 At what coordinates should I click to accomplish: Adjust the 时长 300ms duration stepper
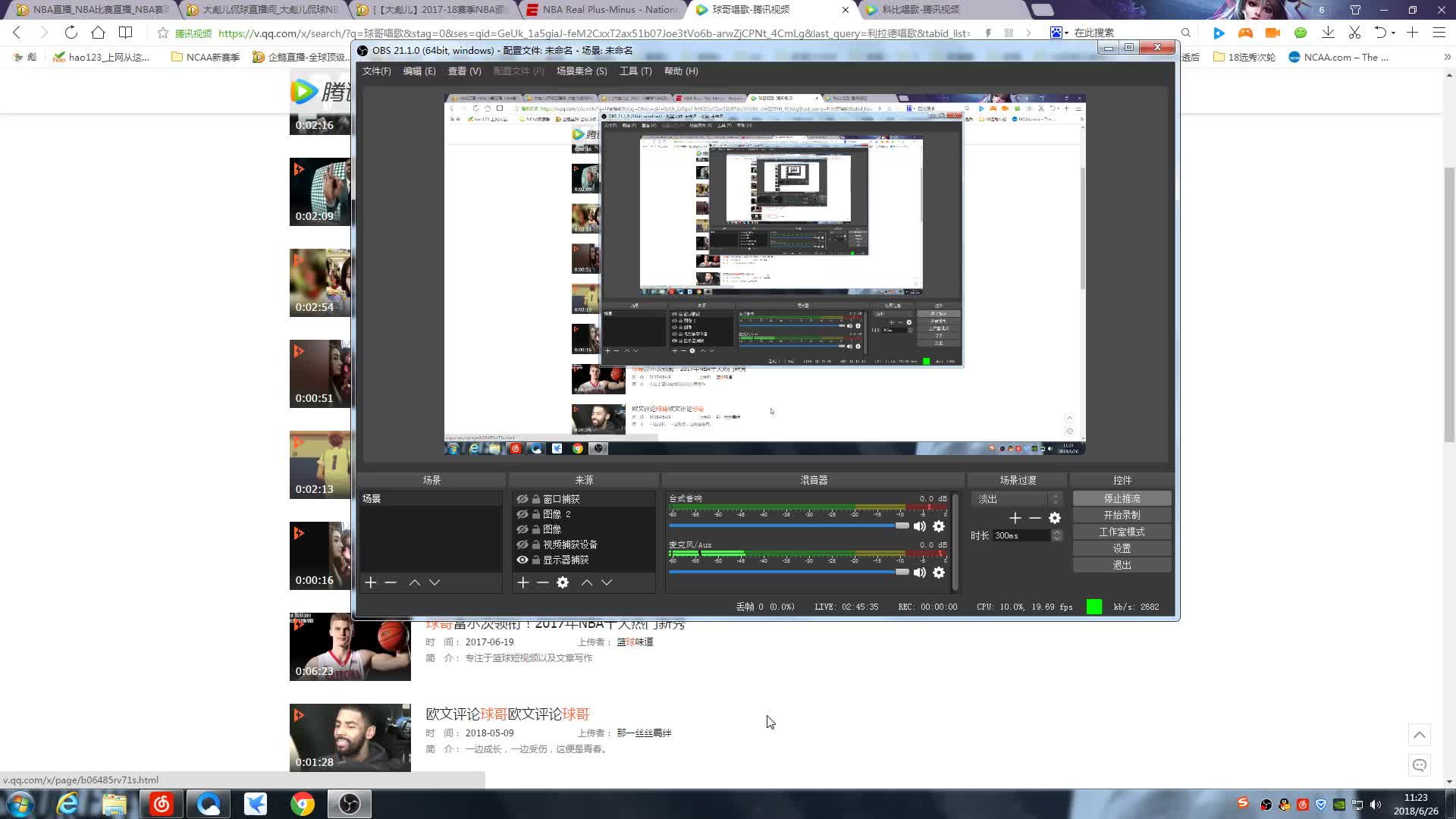click(1056, 535)
